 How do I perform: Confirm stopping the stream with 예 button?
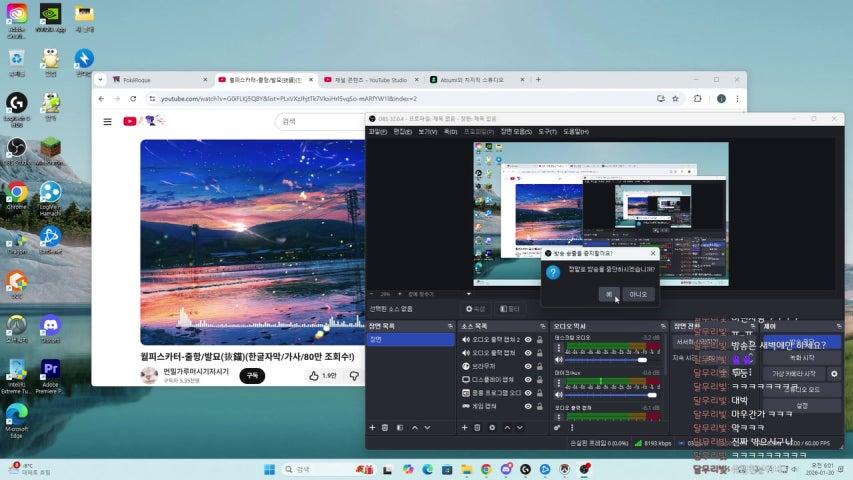click(x=607, y=294)
